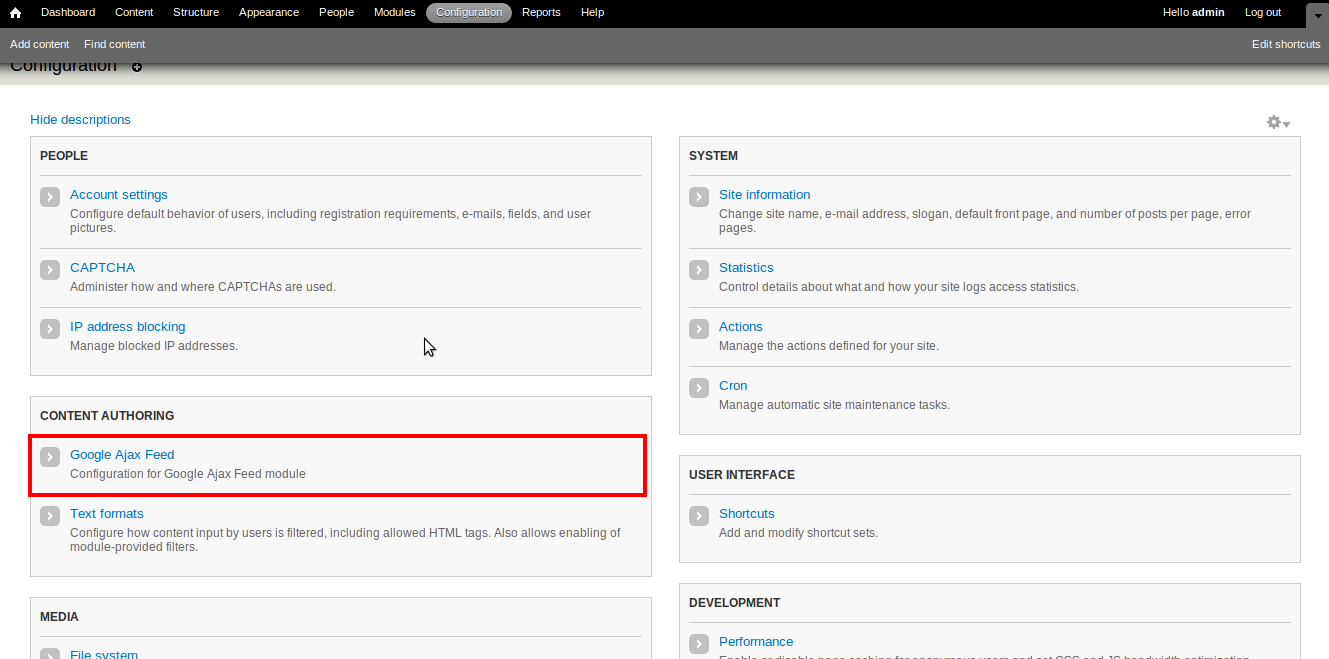Log out of the site

click(1263, 12)
